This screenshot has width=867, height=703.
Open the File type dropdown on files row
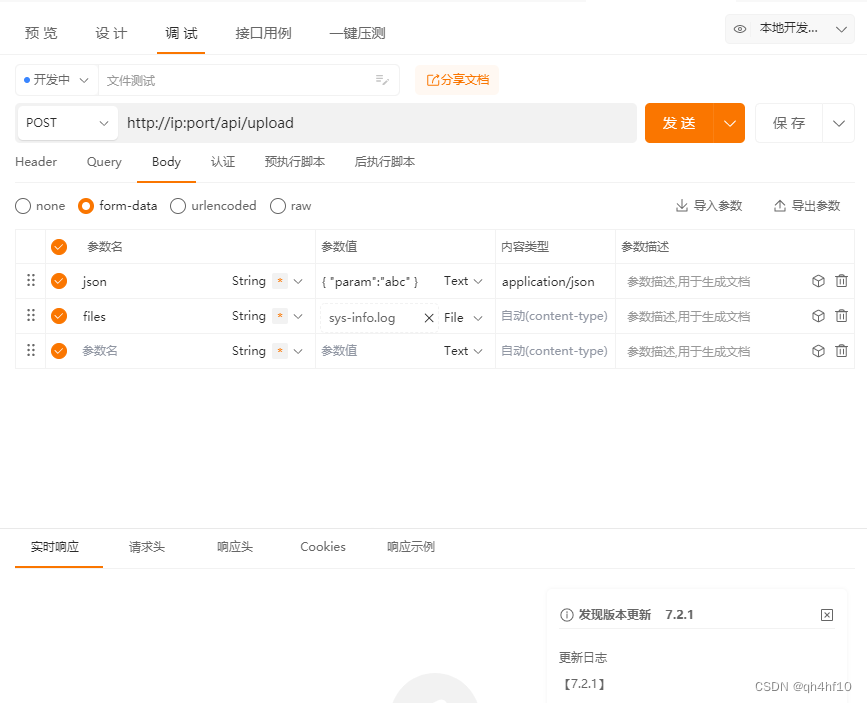463,316
